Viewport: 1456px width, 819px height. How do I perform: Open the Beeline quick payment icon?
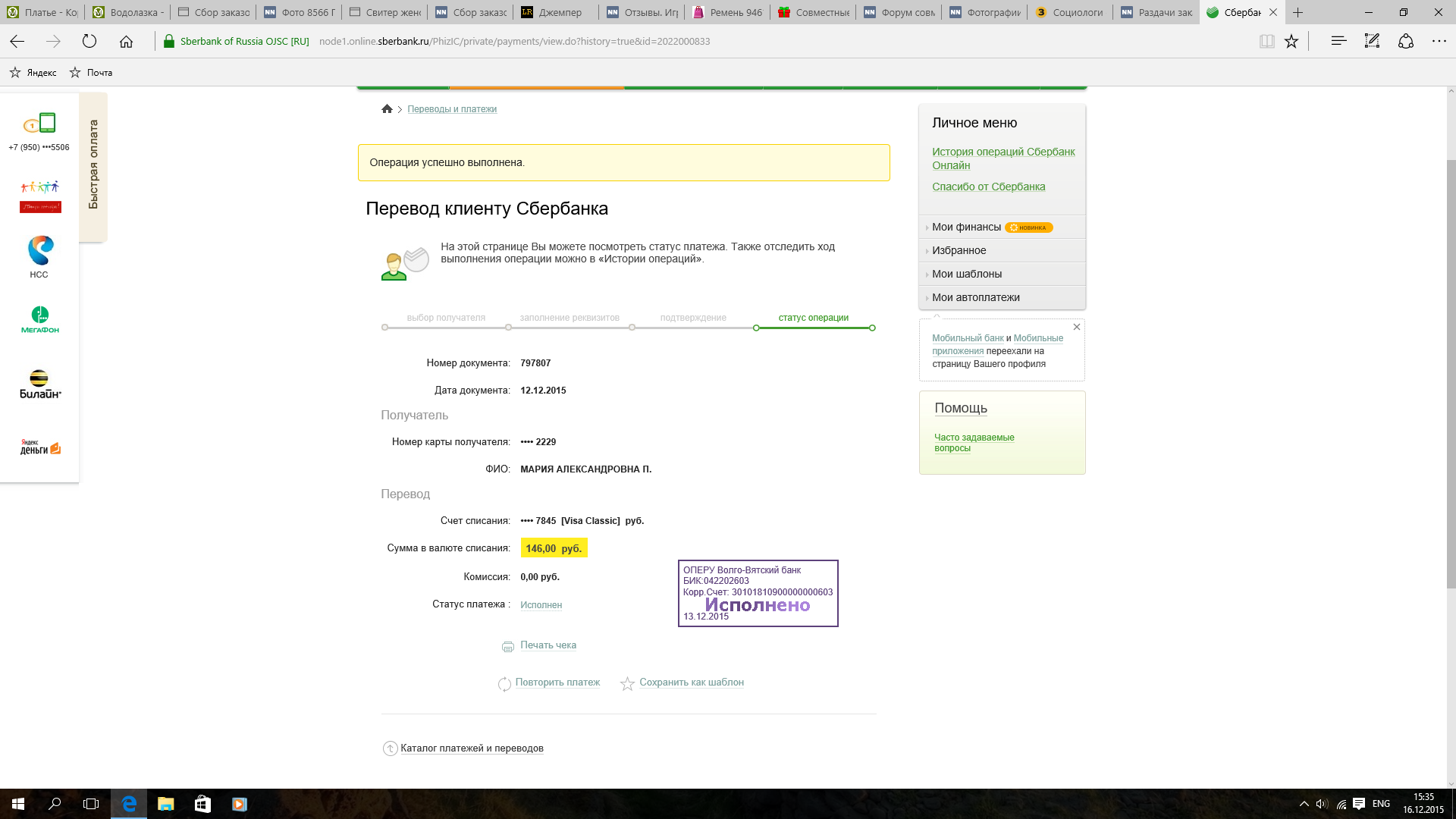coord(39,384)
